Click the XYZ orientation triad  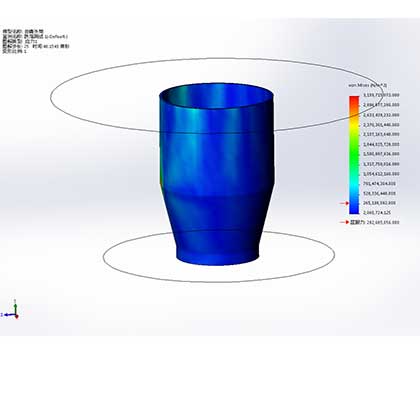10,310
